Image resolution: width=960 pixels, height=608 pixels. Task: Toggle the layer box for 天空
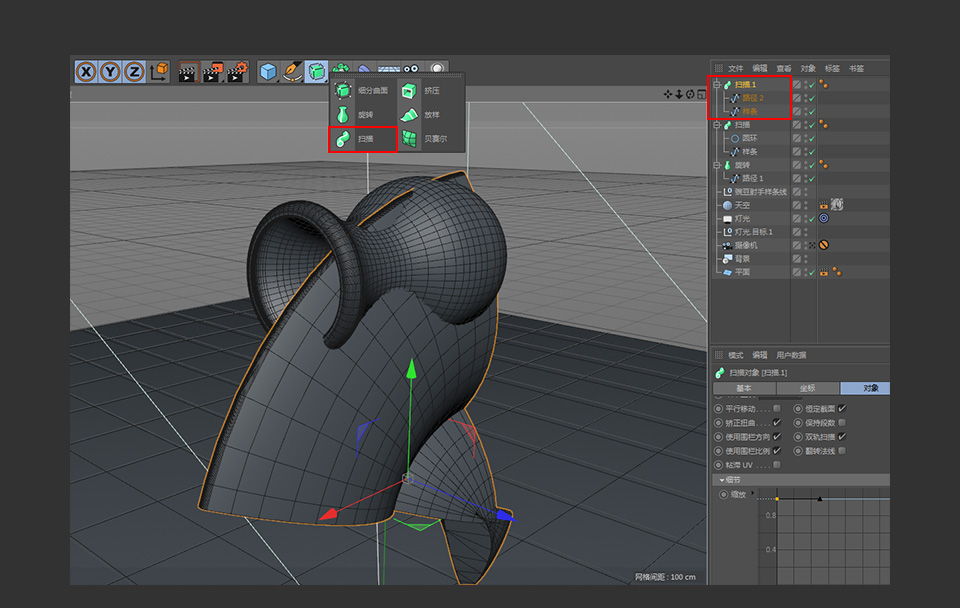[797, 206]
